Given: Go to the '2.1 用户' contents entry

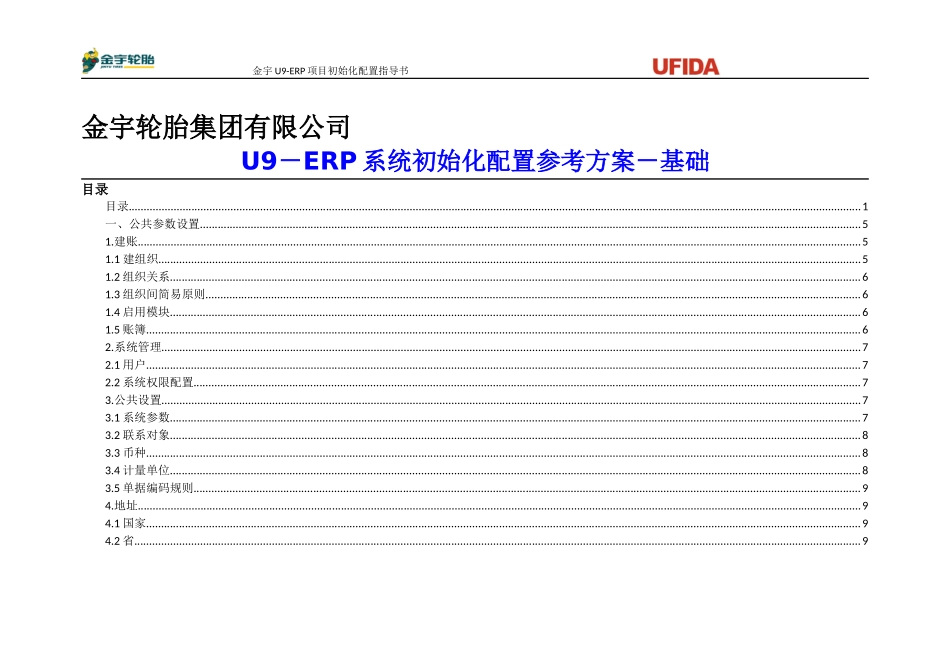Looking at the screenshot, I should (x=487, y=365).
